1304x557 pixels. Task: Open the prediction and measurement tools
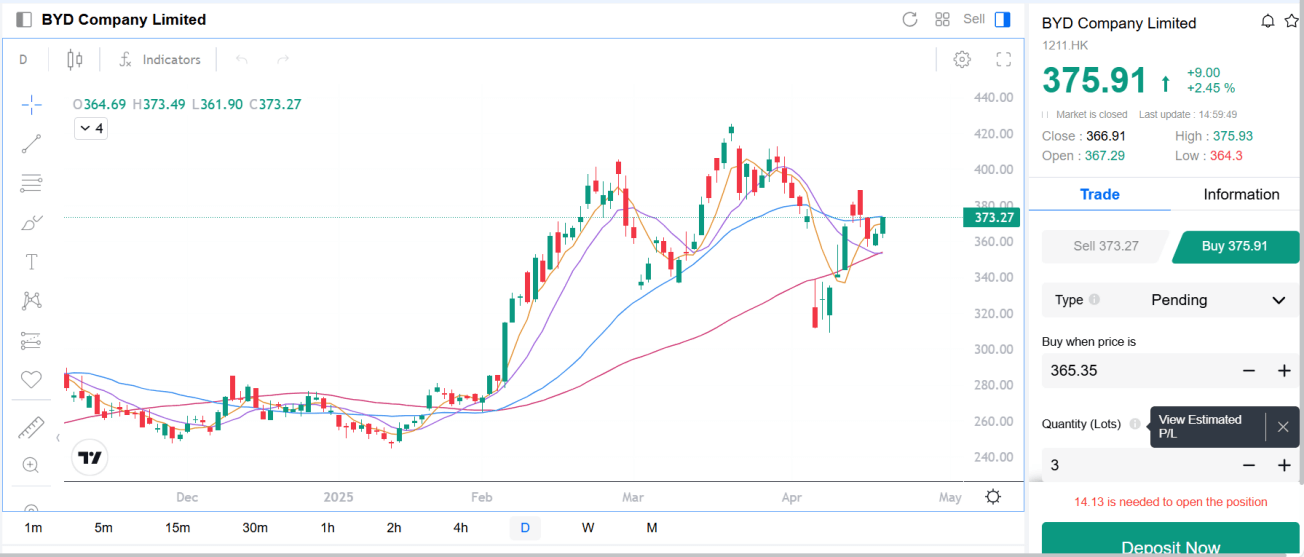[x=31, y=341]
